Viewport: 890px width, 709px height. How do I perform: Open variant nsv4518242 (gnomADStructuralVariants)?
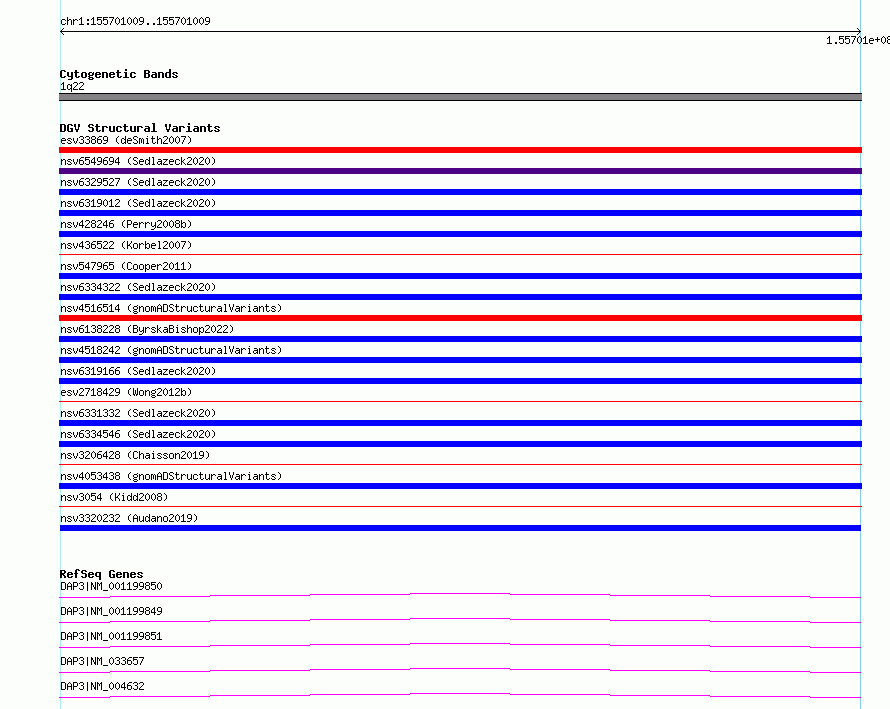pyautogui.click(x=171, y=350)
